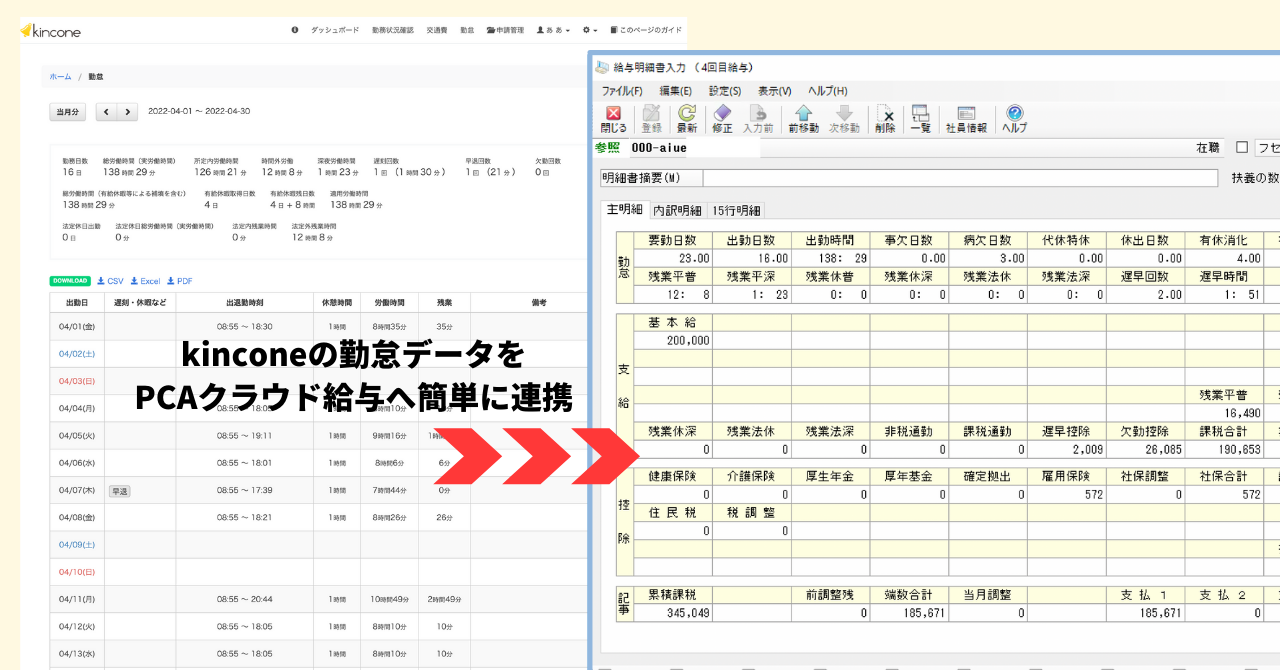This screenshot has height=670, width=1280.
Task: Download attendance as Excel
Action: pos(145,281)
